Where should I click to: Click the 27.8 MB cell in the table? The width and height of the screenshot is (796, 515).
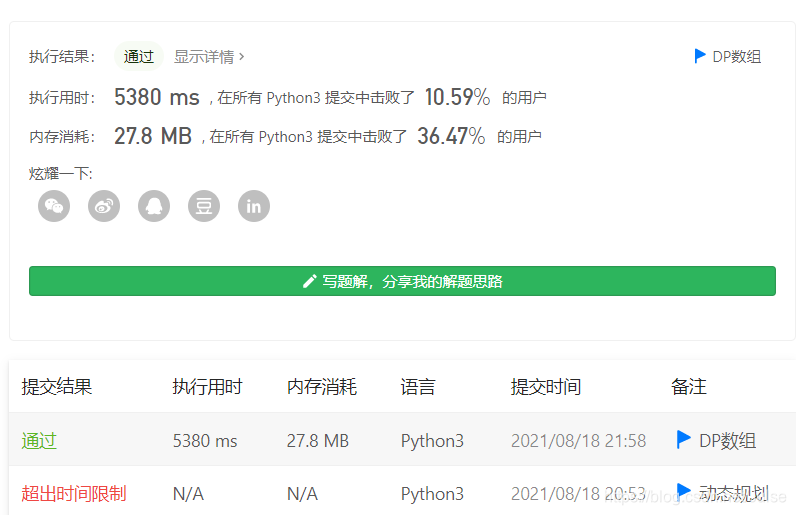[318, 441]
